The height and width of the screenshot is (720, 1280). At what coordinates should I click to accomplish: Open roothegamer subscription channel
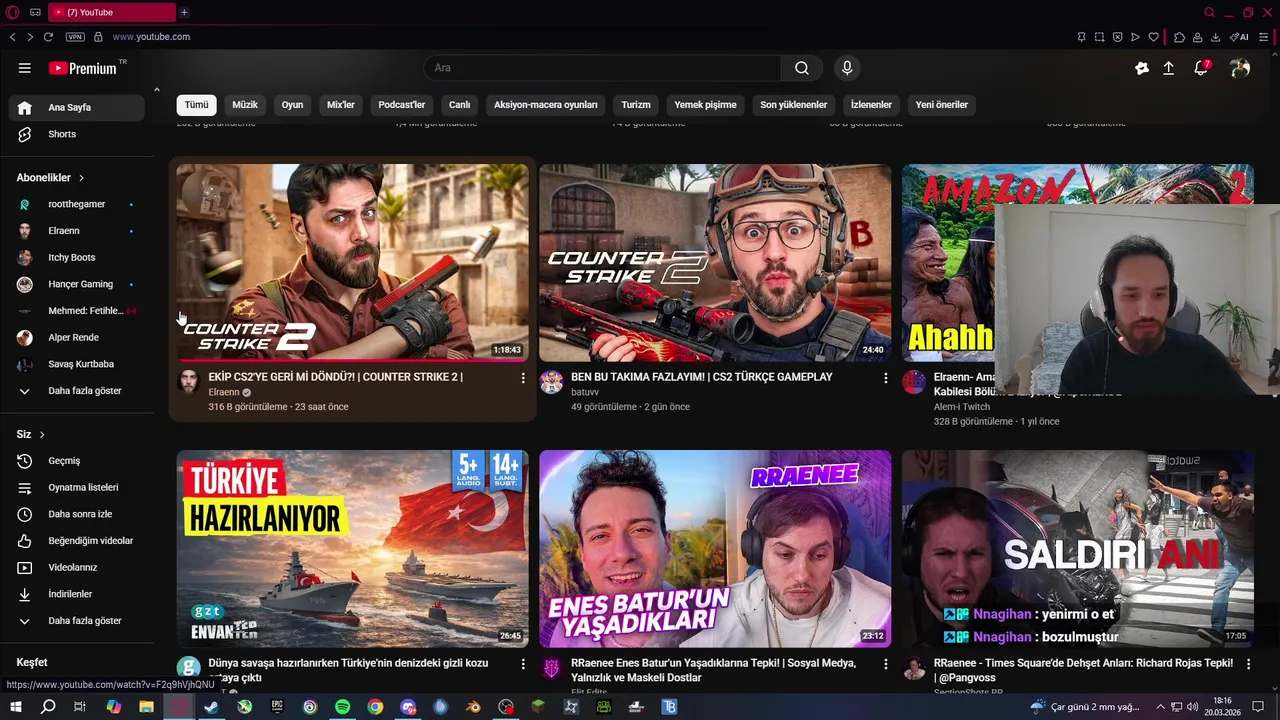(78, 204)
